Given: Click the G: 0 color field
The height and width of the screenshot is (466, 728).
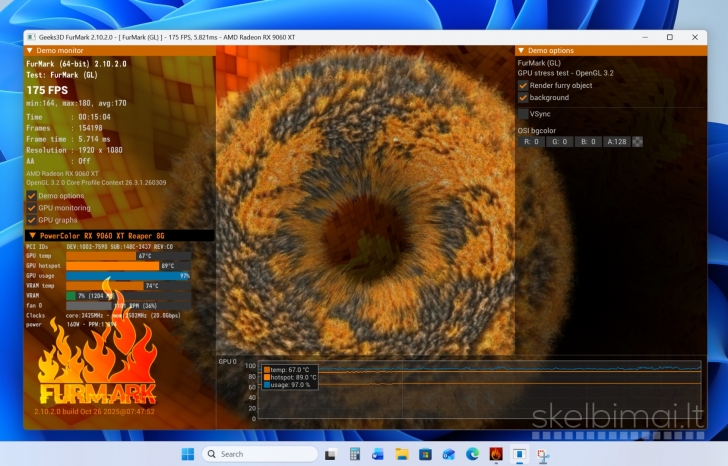Looking at the screenshot, I should pyautogui.click(x=559, y=142).
